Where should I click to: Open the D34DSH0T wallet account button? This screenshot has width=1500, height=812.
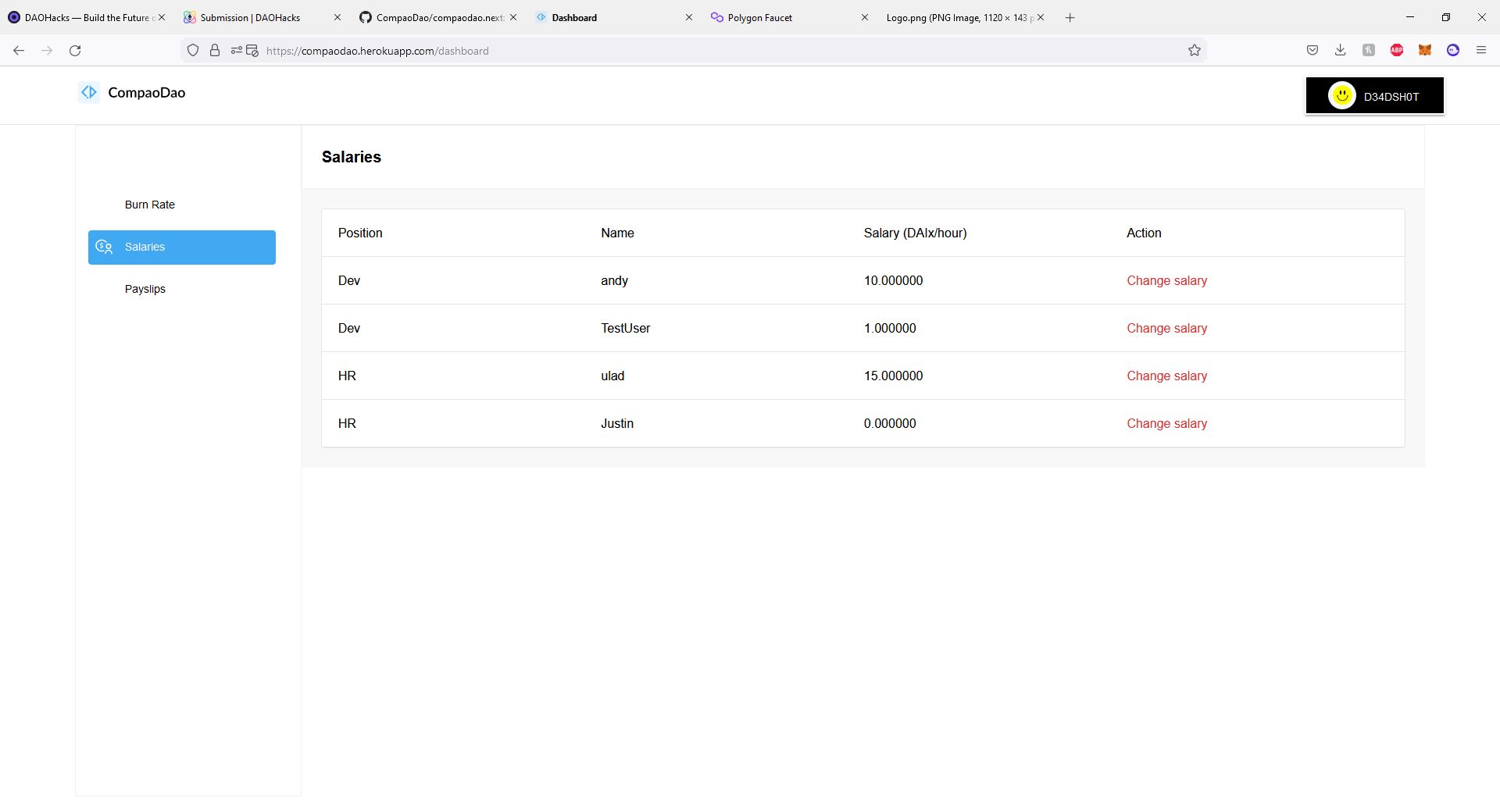pos(1375,96)
